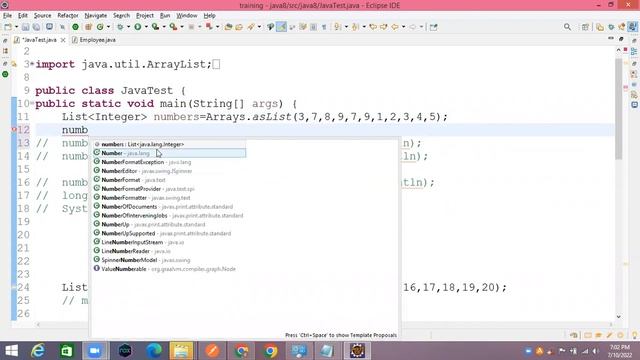Screen dimensions: 640x360
Task: Click the Open Type toolbar icon
Action: pyautogui.click(x=228, y=27)
